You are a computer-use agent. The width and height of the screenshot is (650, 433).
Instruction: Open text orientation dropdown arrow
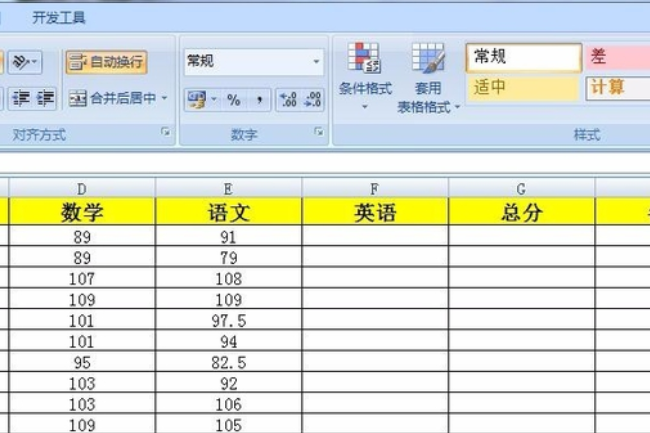point(36,62)
